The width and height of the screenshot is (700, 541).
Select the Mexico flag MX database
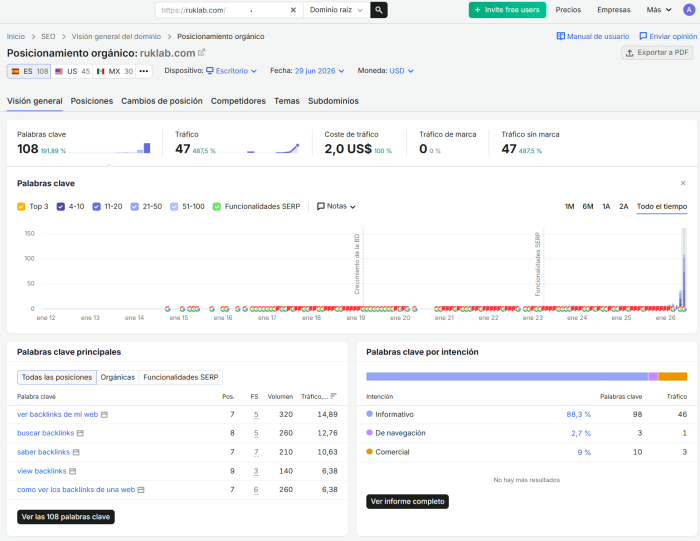[115, 71]
